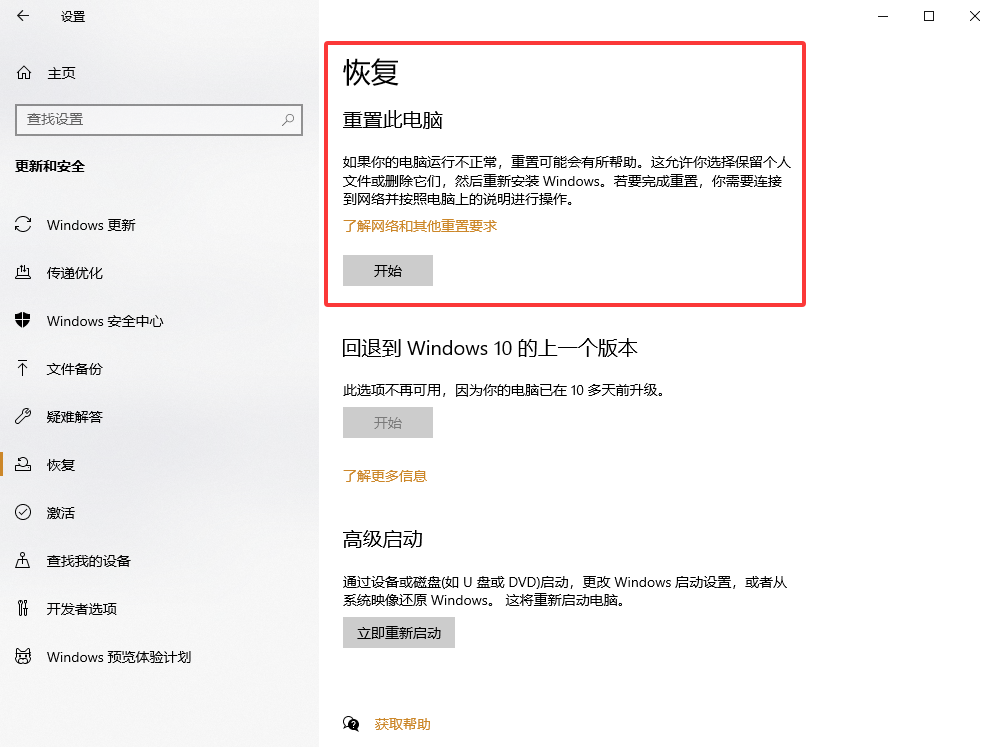
Task: Click the question mark help icon near 获取帮助
Action: pyautogui.click(x=352, y=723)
